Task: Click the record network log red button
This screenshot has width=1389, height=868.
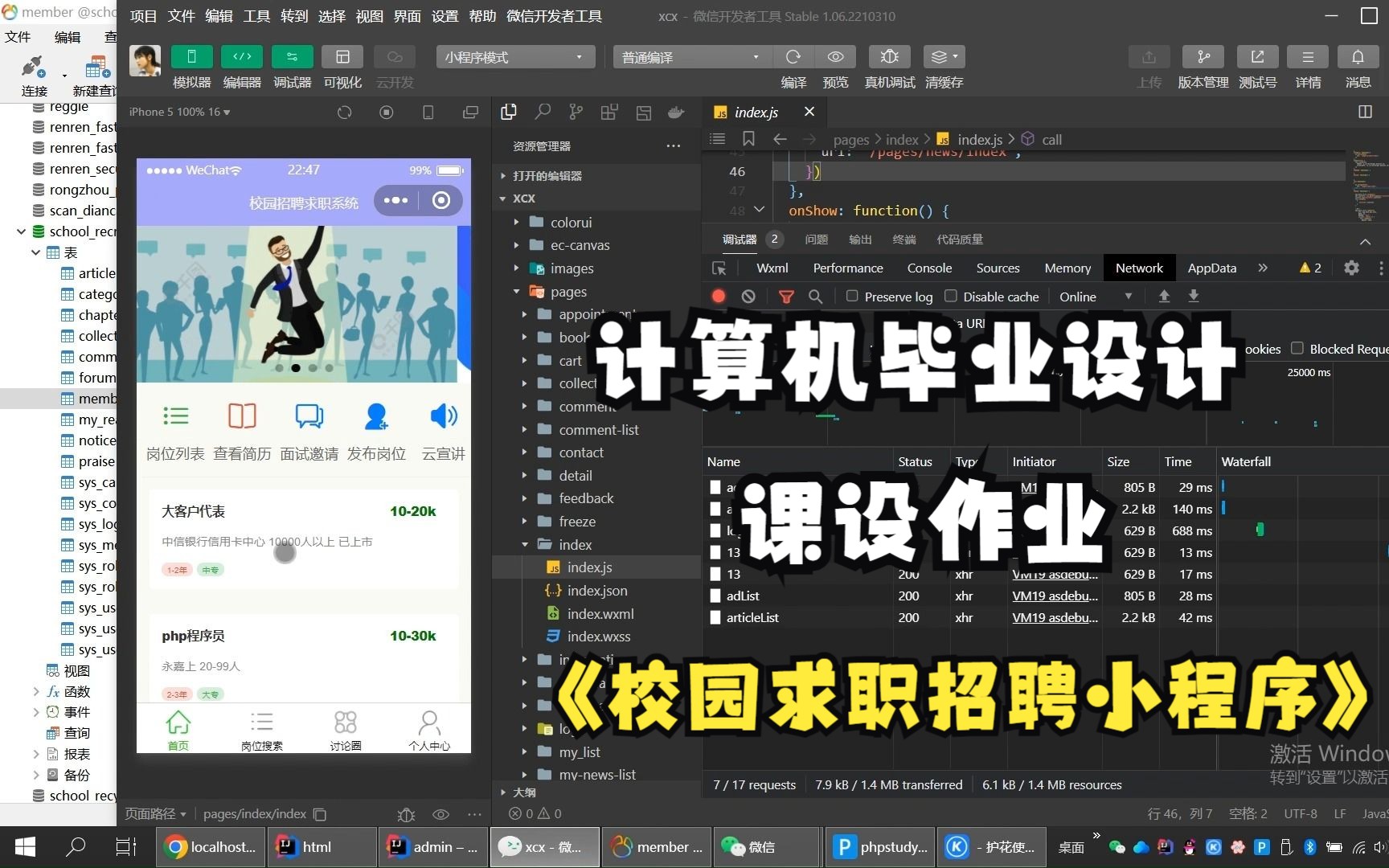Action: click(719, 297)
